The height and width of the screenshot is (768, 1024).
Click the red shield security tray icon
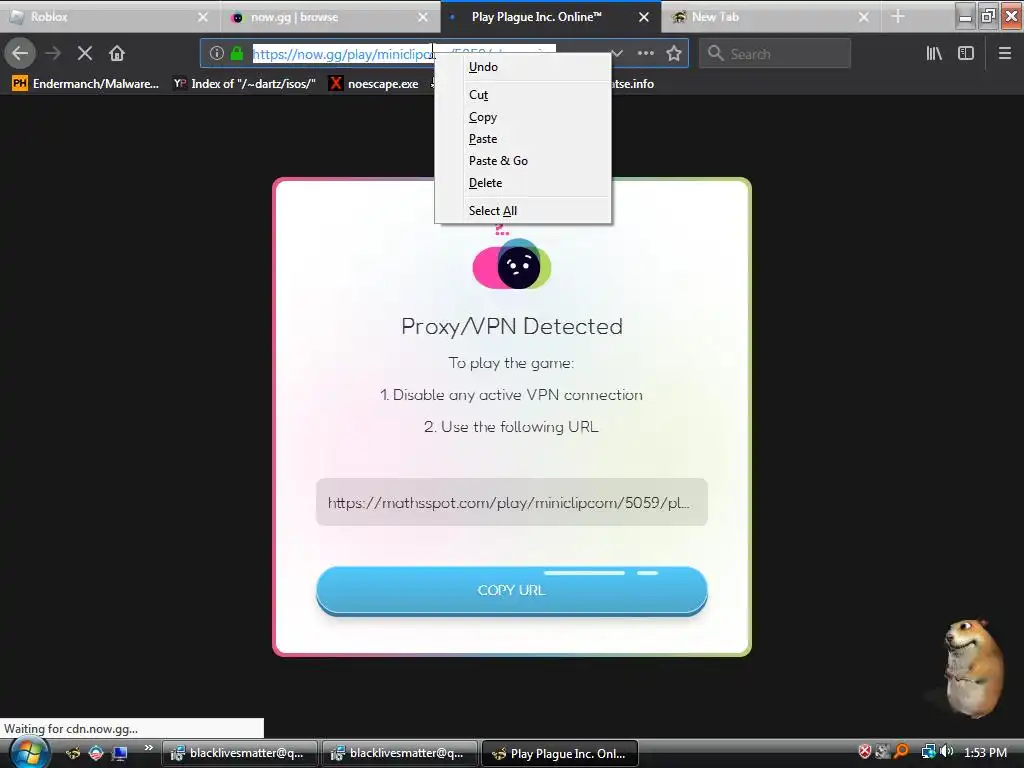865,752
